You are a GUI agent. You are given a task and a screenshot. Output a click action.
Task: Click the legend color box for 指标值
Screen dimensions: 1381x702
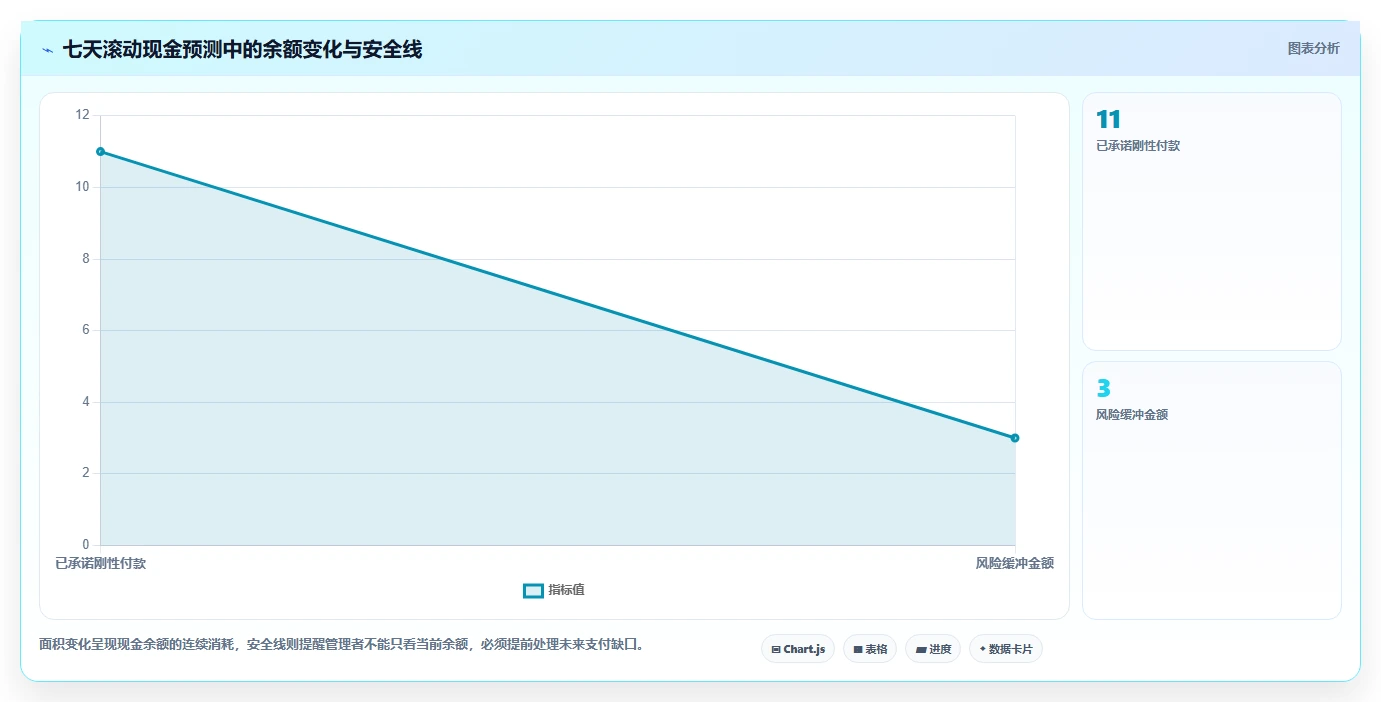click(533, 591)
